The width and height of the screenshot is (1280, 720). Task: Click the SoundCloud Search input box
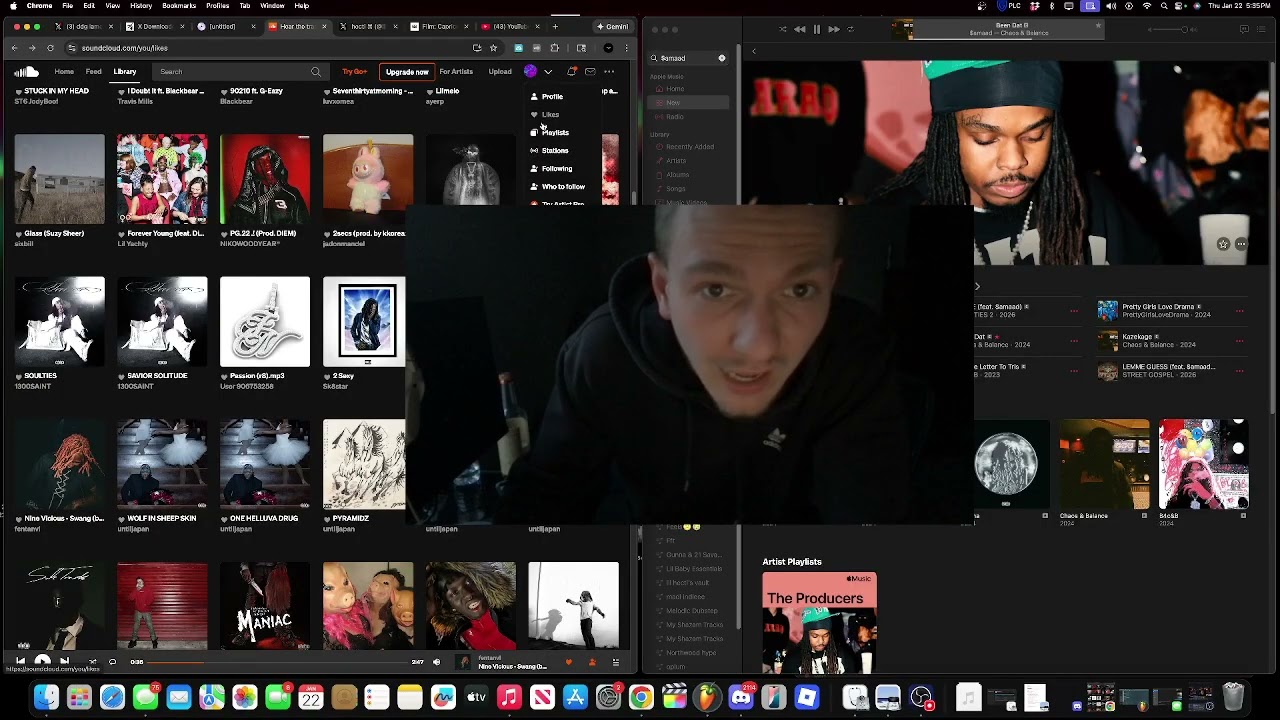(239, 72)
